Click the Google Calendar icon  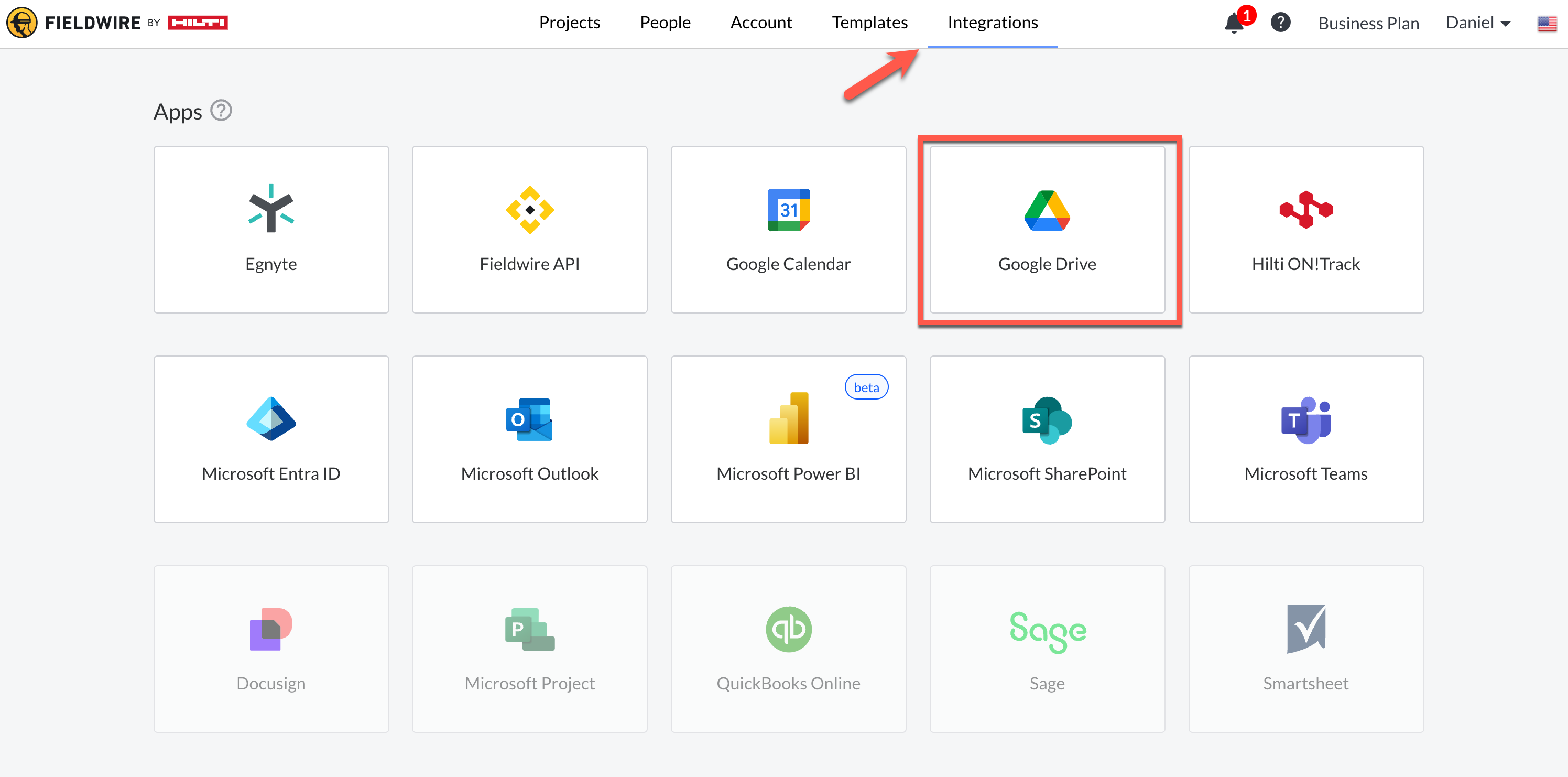point(788,210)
